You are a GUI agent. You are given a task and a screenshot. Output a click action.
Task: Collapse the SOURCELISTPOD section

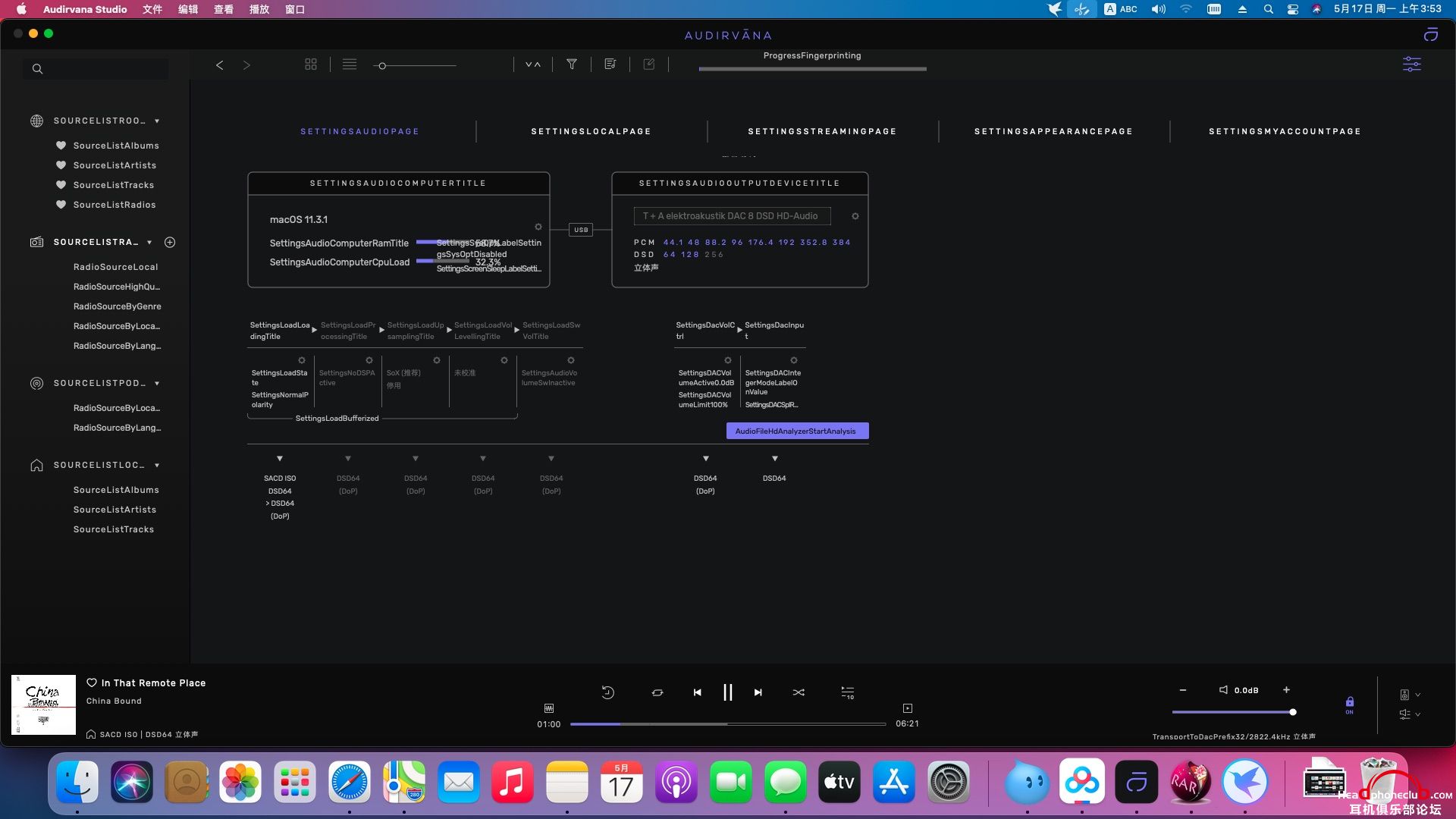click(157, 384)
